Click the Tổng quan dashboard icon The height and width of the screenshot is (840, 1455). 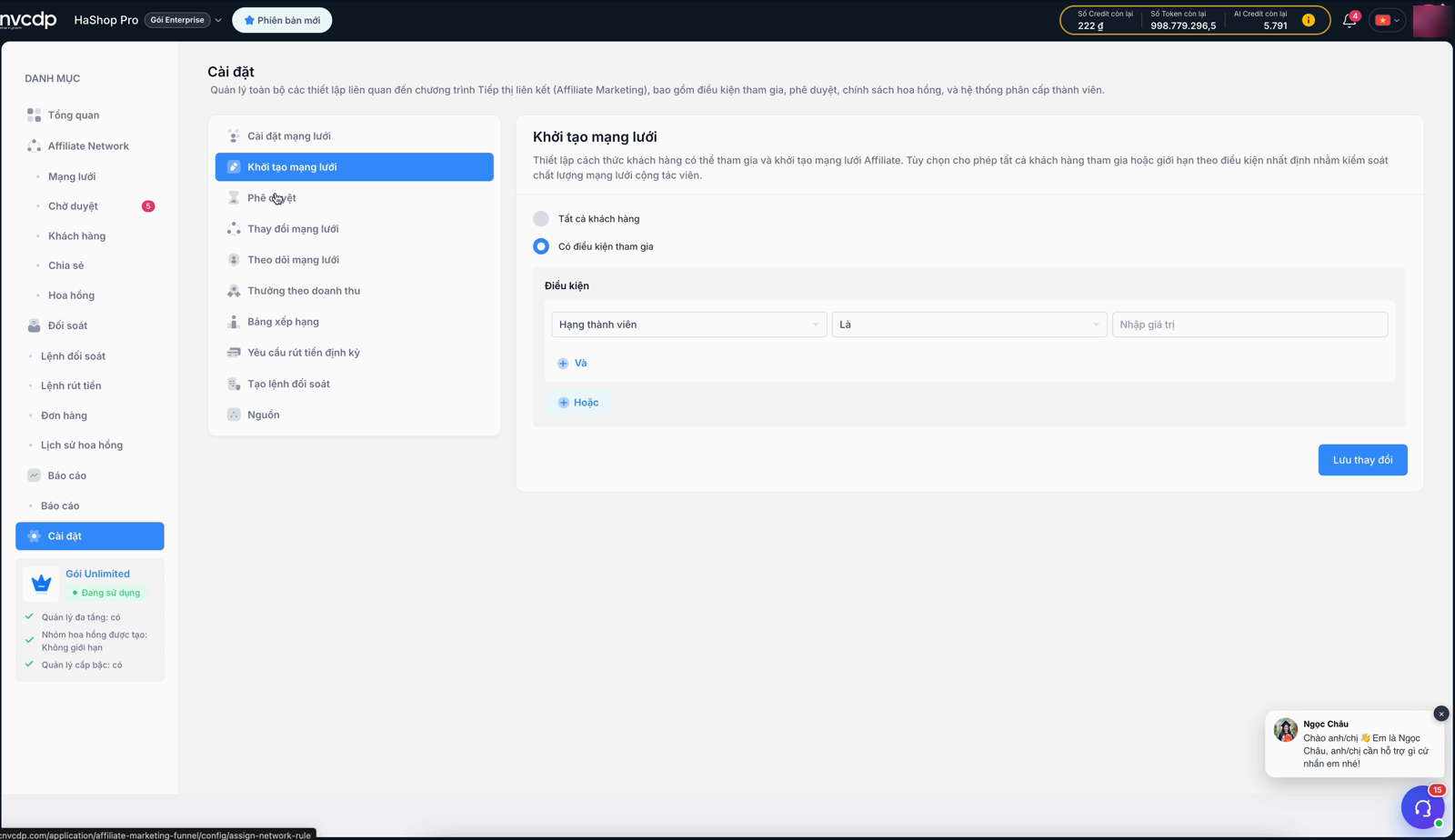(34, 115)
